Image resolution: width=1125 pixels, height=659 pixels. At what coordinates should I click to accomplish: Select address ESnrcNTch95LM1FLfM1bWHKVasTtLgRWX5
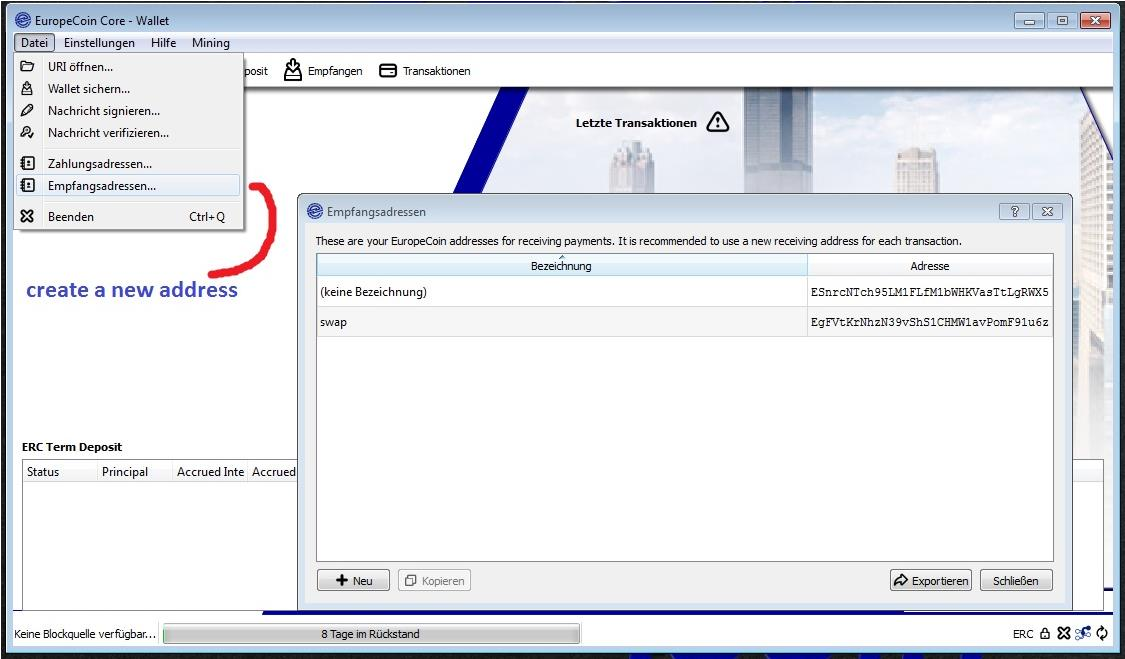coord(930,291)
